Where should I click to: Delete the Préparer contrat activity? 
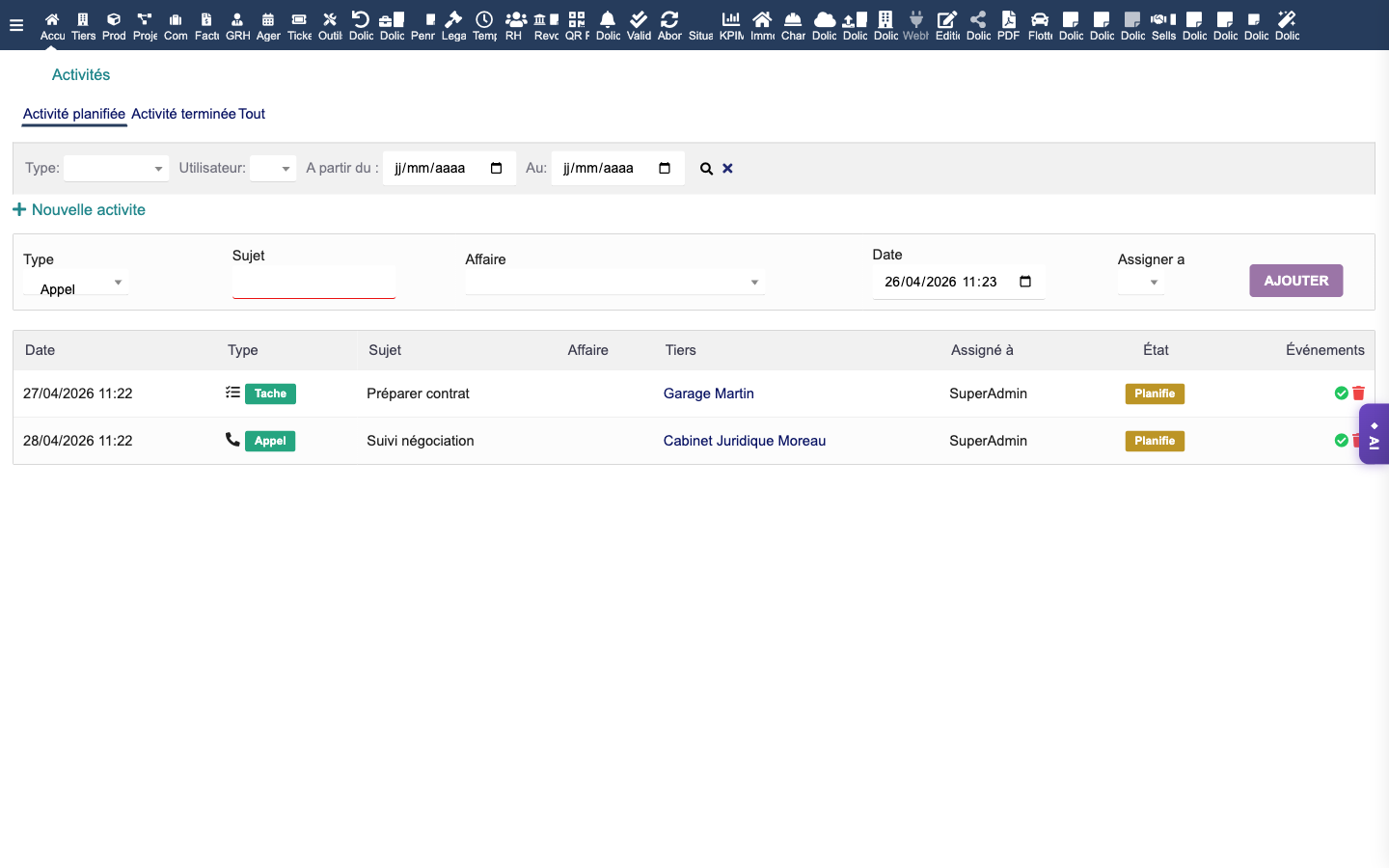[1358, 393]
